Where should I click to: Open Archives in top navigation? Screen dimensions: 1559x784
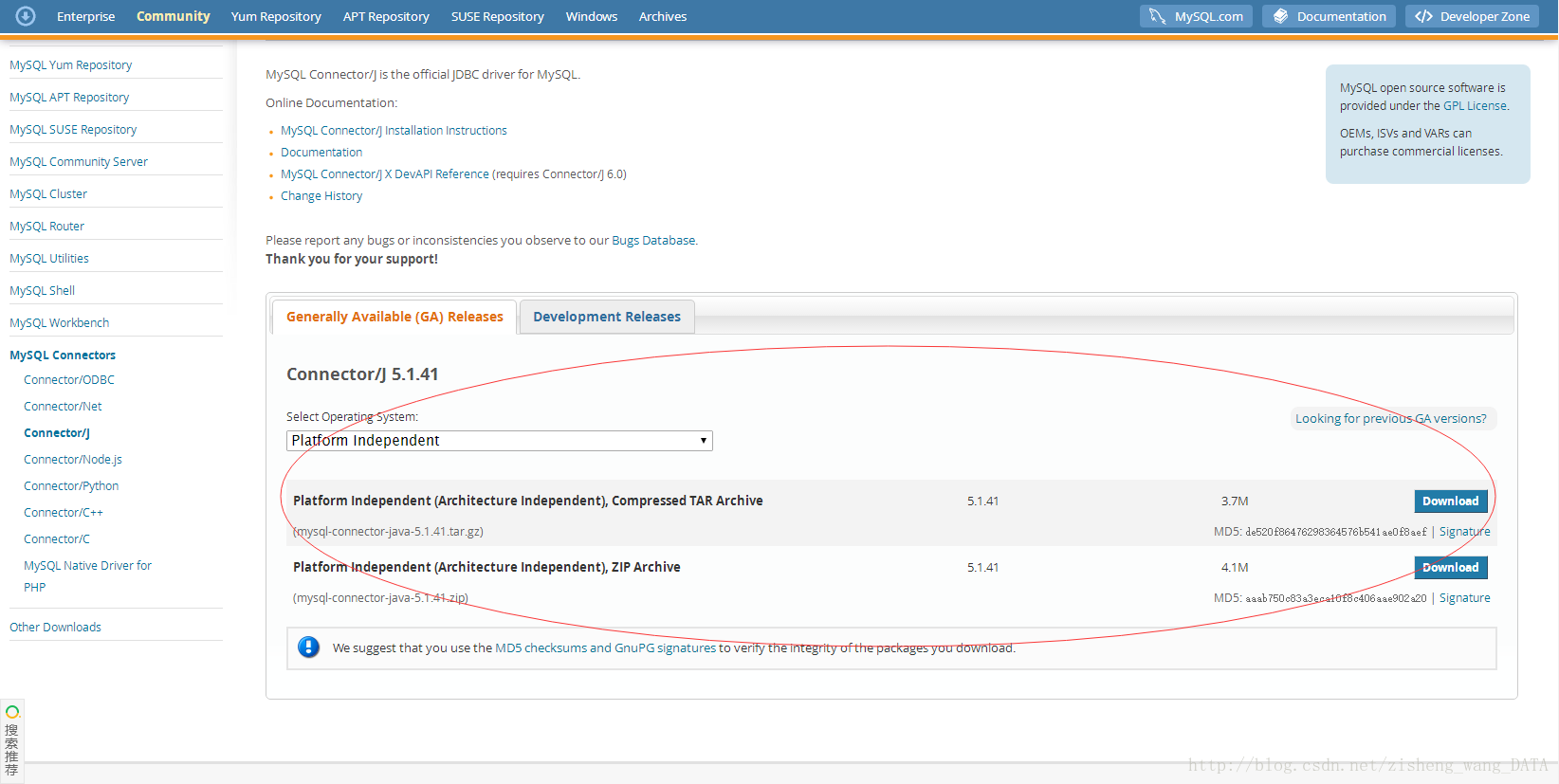point(663,16)
